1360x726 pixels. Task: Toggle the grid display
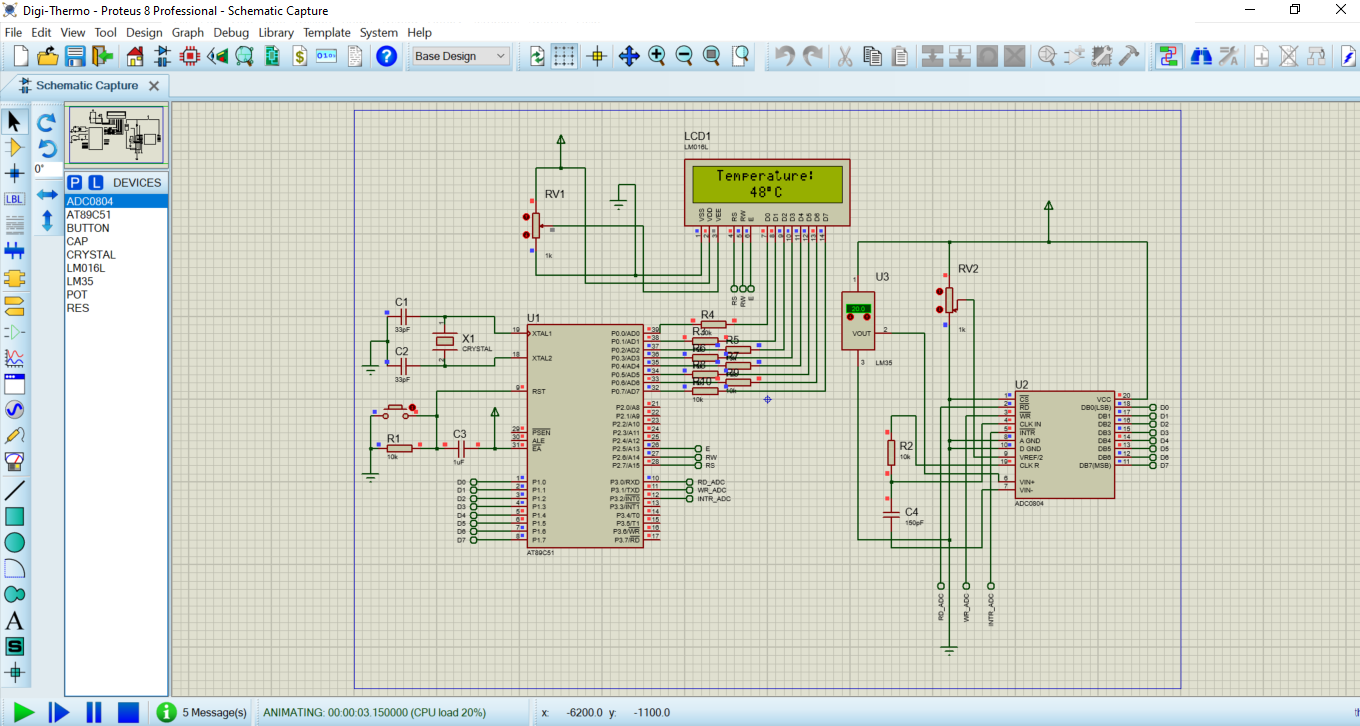[564, 56]
